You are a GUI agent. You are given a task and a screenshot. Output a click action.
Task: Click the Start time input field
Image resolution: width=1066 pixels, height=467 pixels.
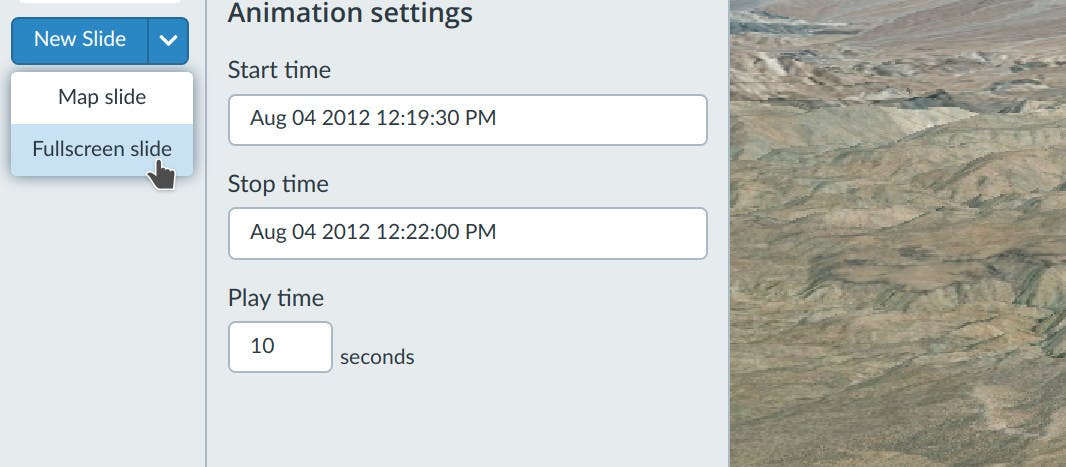click(467, 119)
